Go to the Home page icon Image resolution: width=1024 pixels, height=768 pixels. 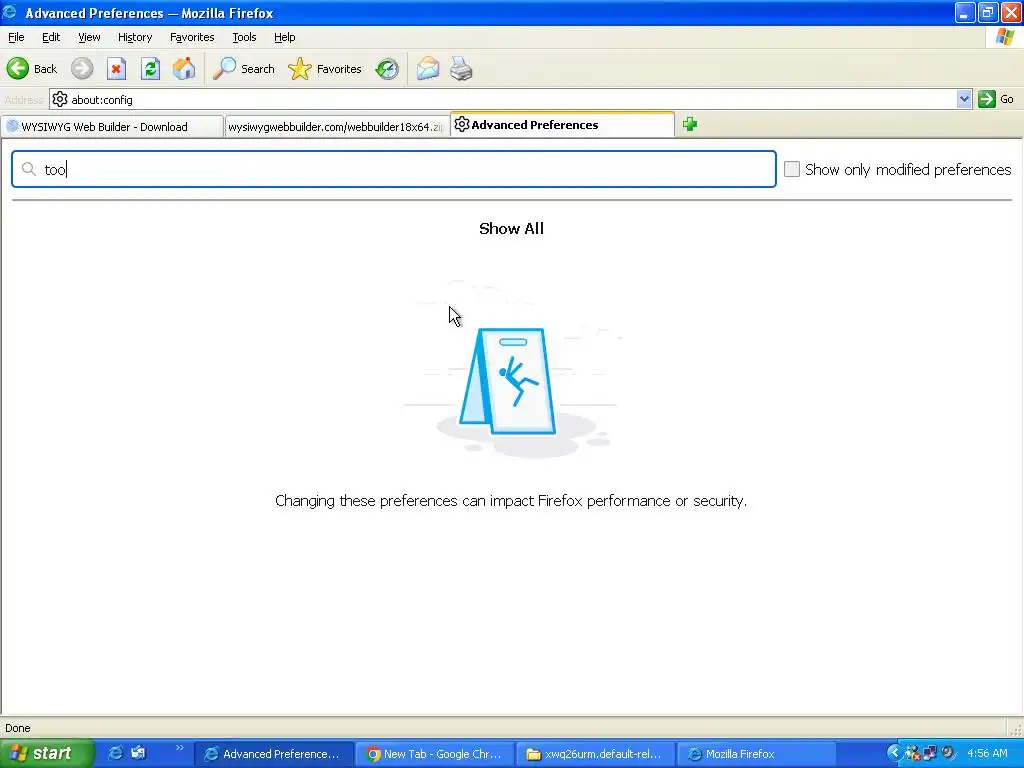pos(184,69)
